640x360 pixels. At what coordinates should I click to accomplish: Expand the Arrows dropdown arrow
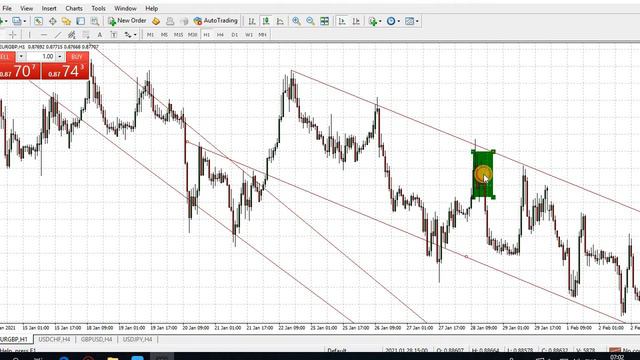(135, 35)
